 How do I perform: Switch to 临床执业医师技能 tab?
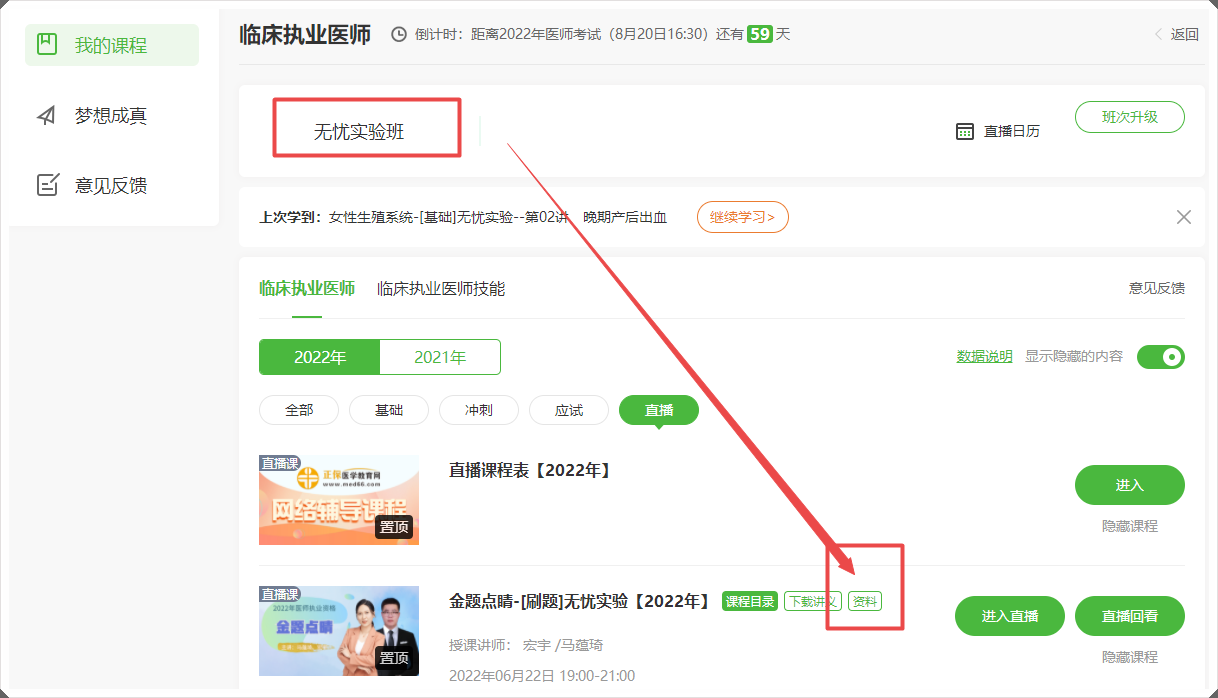[441, 289]
